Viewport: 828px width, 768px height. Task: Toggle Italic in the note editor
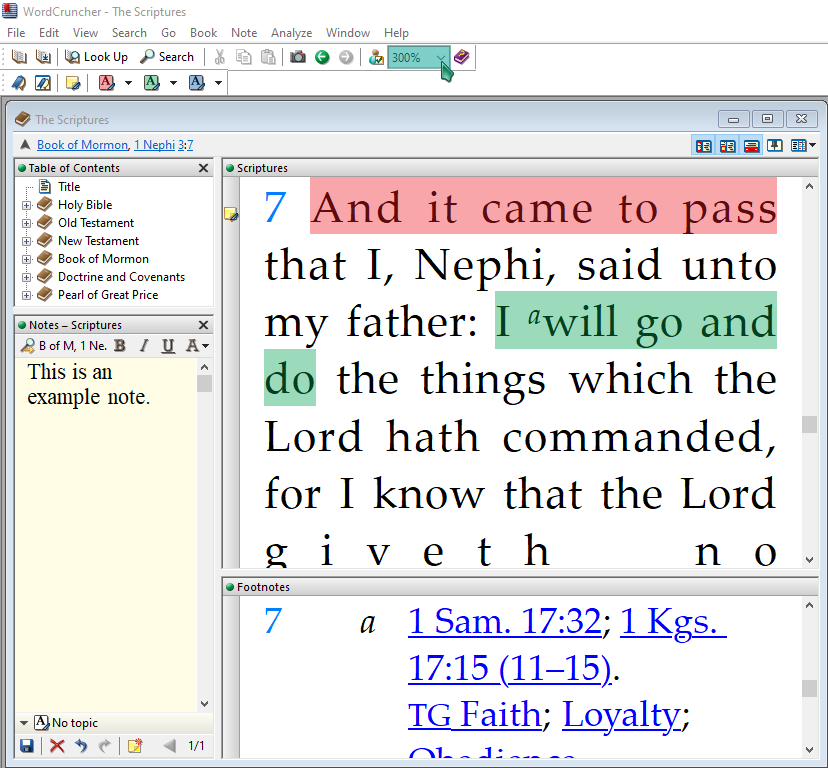point(144,345)
